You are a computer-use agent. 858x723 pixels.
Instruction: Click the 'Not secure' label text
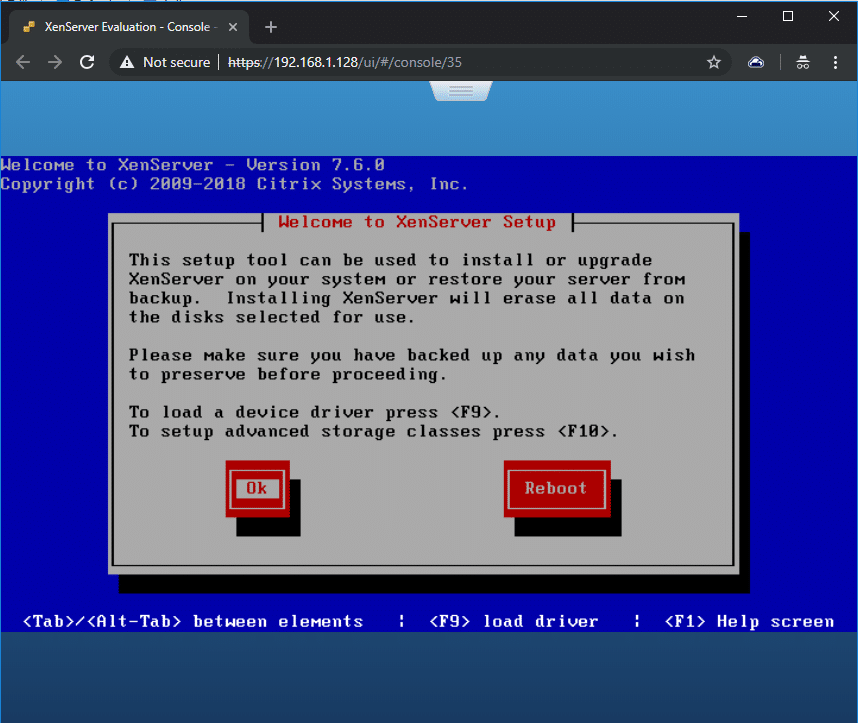(177, 62)
